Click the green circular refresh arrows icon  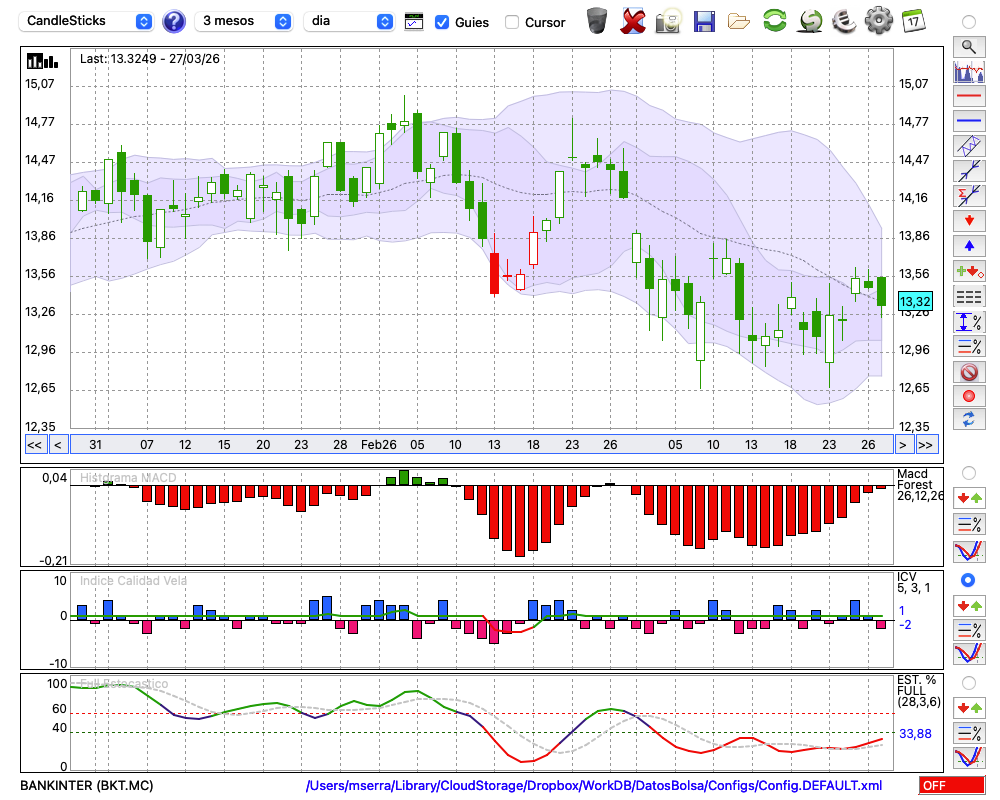pos(774,21)
